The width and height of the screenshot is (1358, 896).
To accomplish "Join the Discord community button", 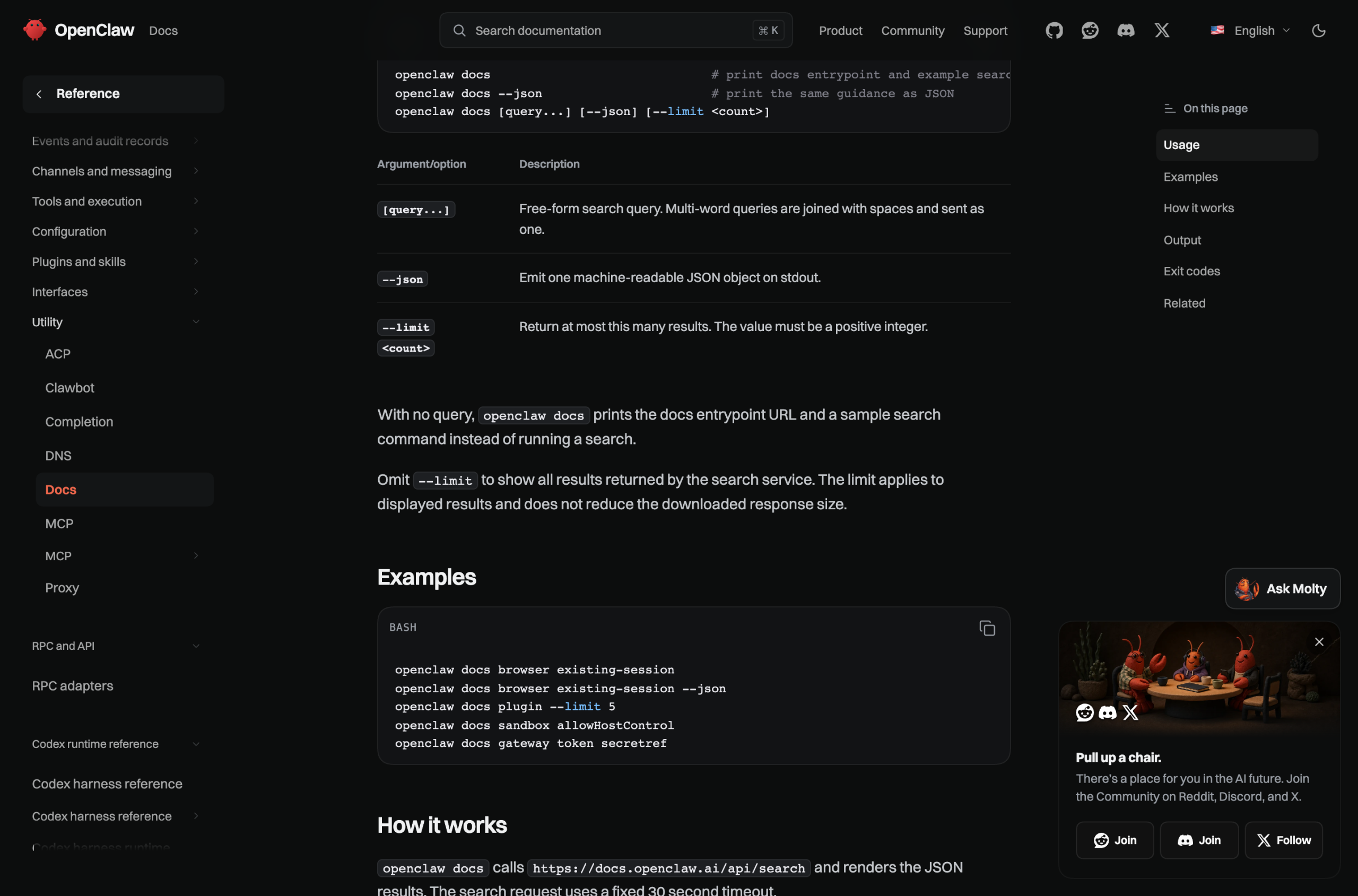I will pyautogui.click(x=1199, y=840).
